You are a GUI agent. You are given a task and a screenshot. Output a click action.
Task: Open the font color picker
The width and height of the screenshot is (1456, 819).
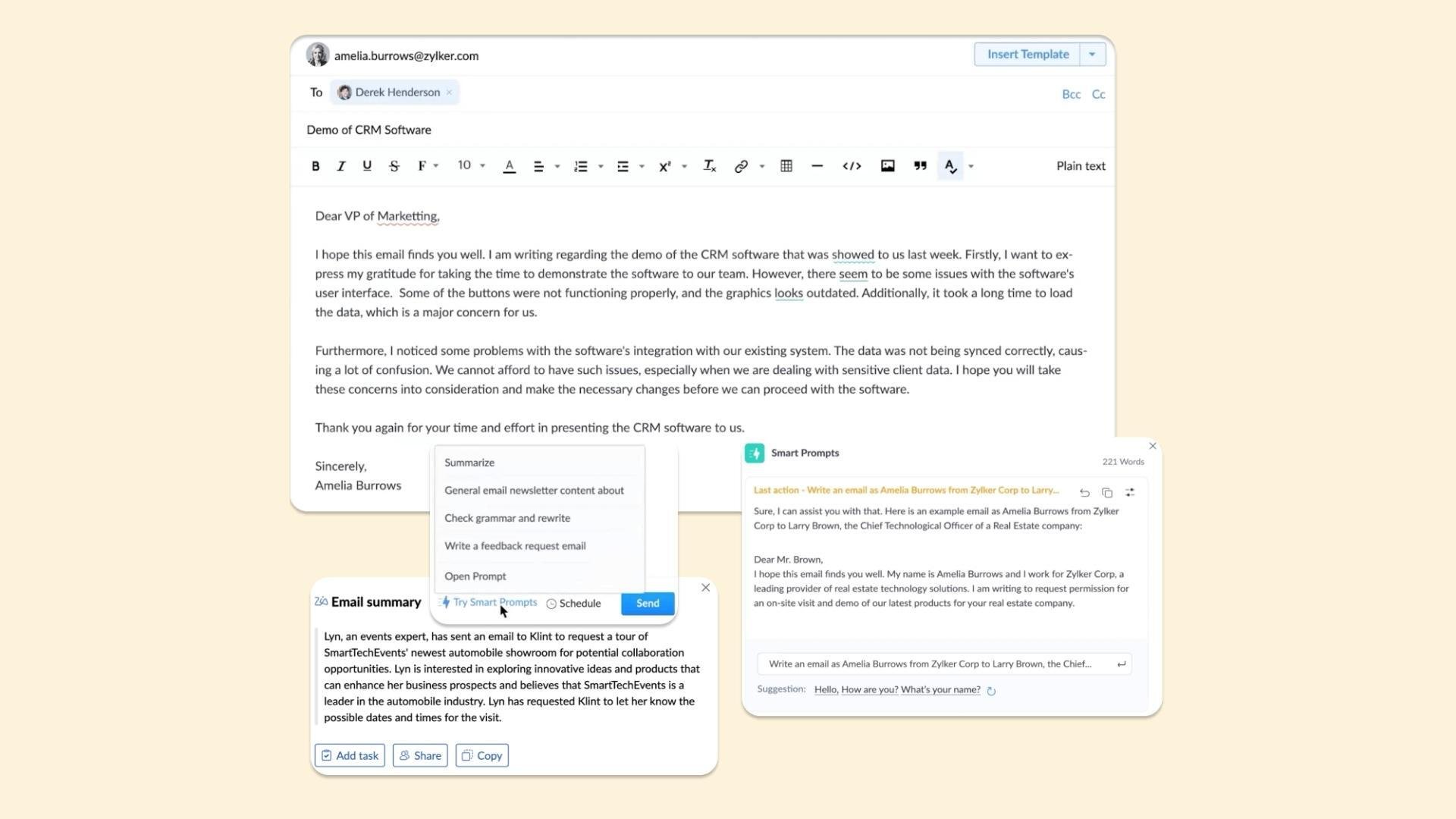(509, 165)
